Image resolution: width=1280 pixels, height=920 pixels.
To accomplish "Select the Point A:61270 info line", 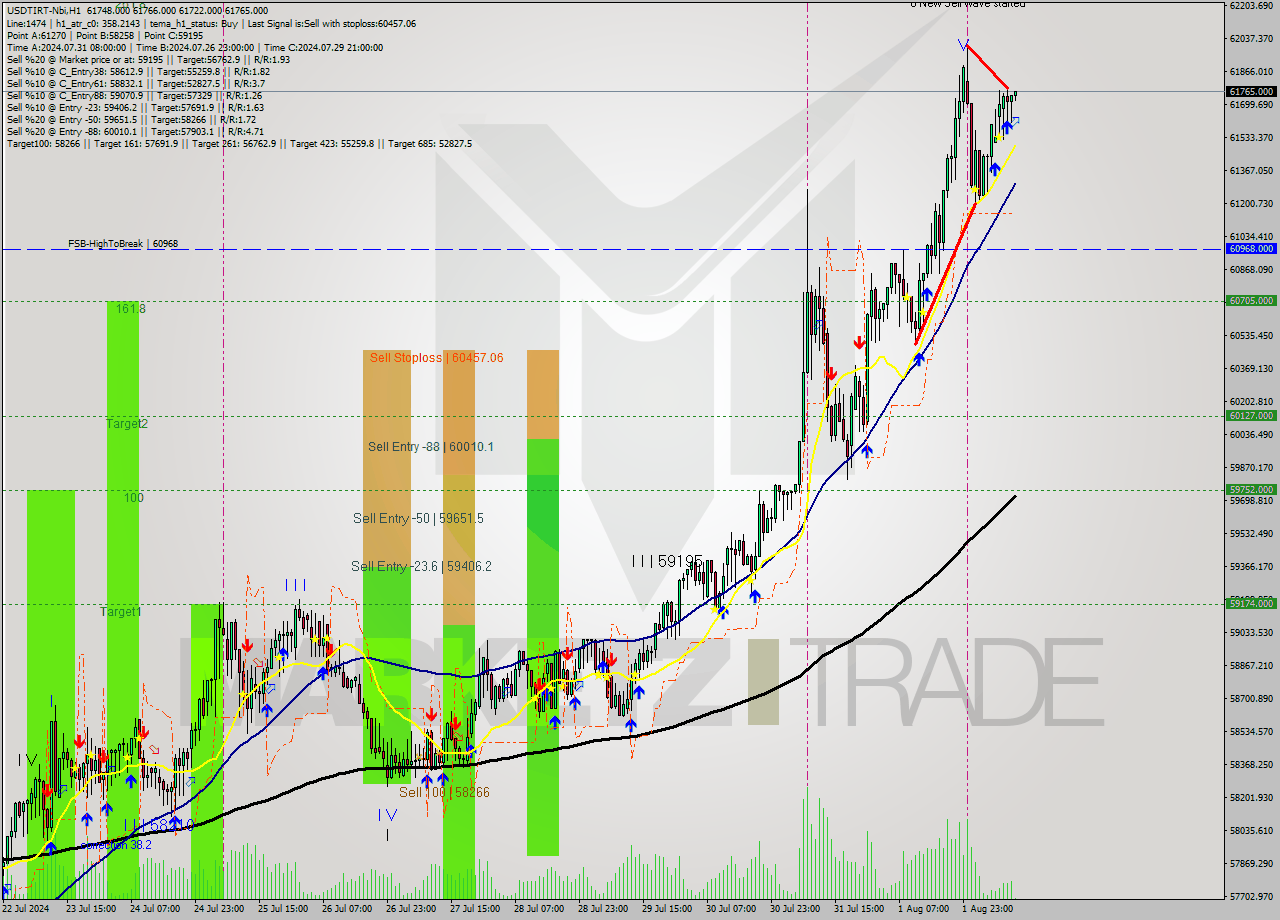I will [105, 35].
